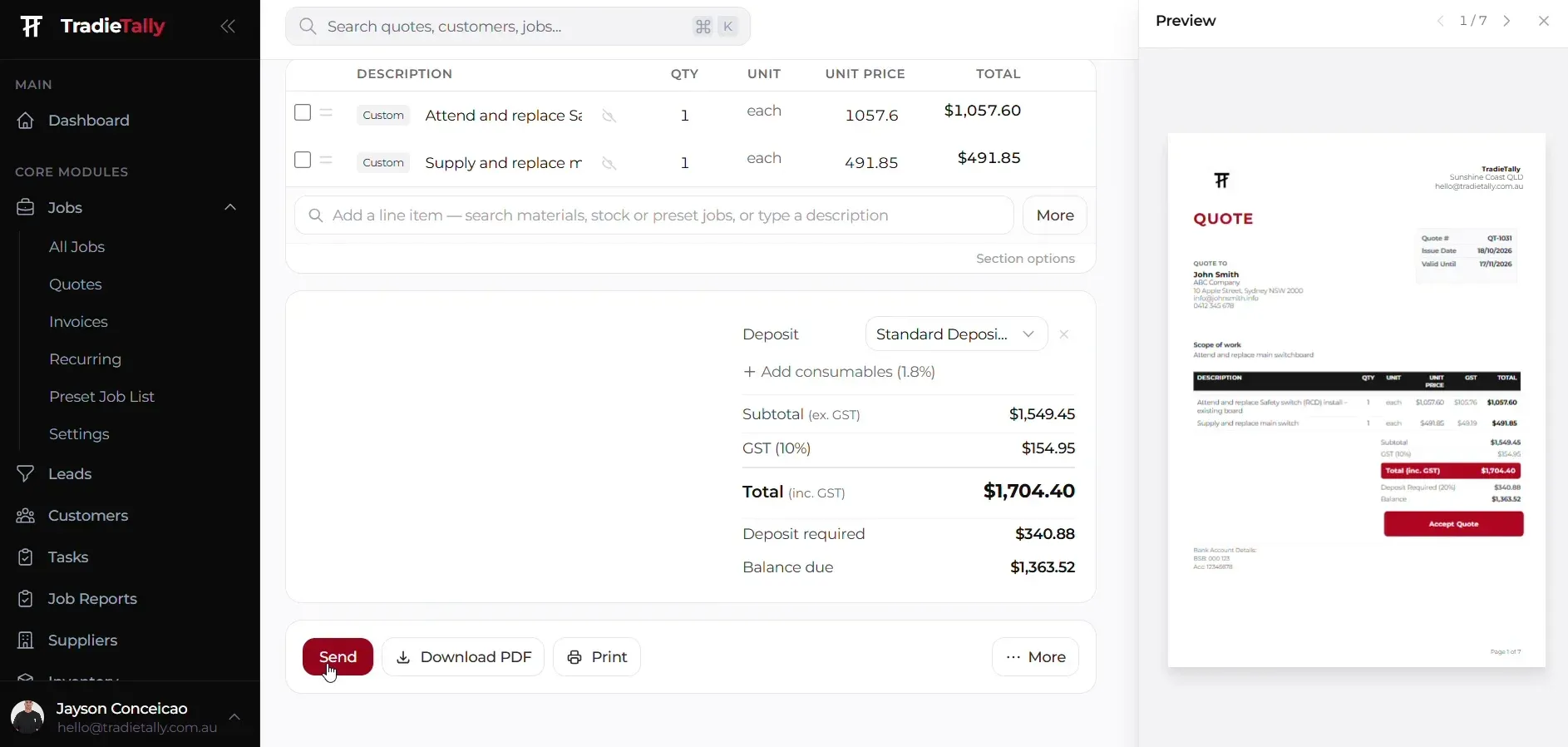Open the Standard Deposit dropdown
Viewport: 1568px width, 747px height.
(956, 334)
